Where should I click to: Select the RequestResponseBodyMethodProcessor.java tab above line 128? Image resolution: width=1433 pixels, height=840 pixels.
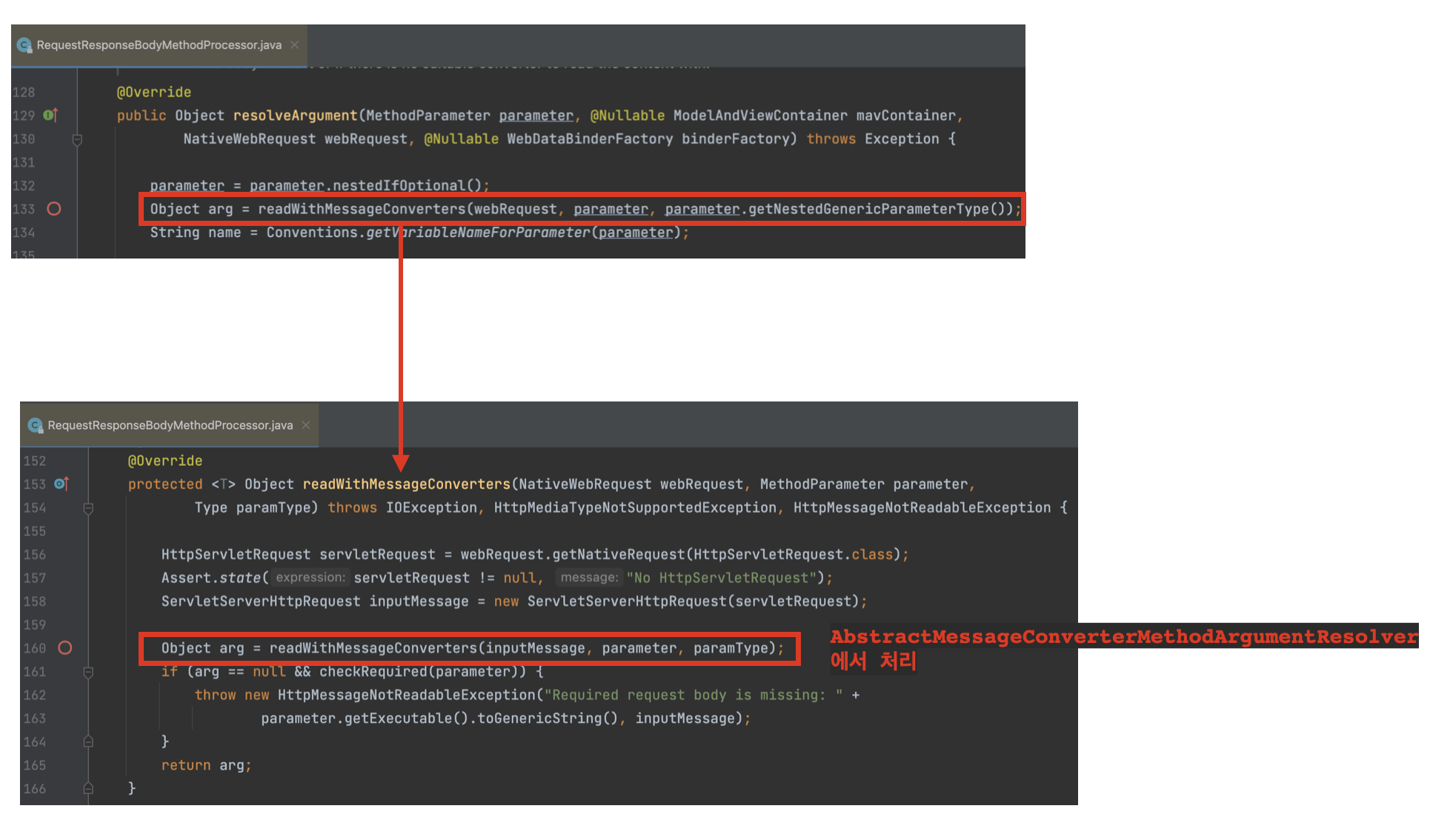click(x=159, y=45)
